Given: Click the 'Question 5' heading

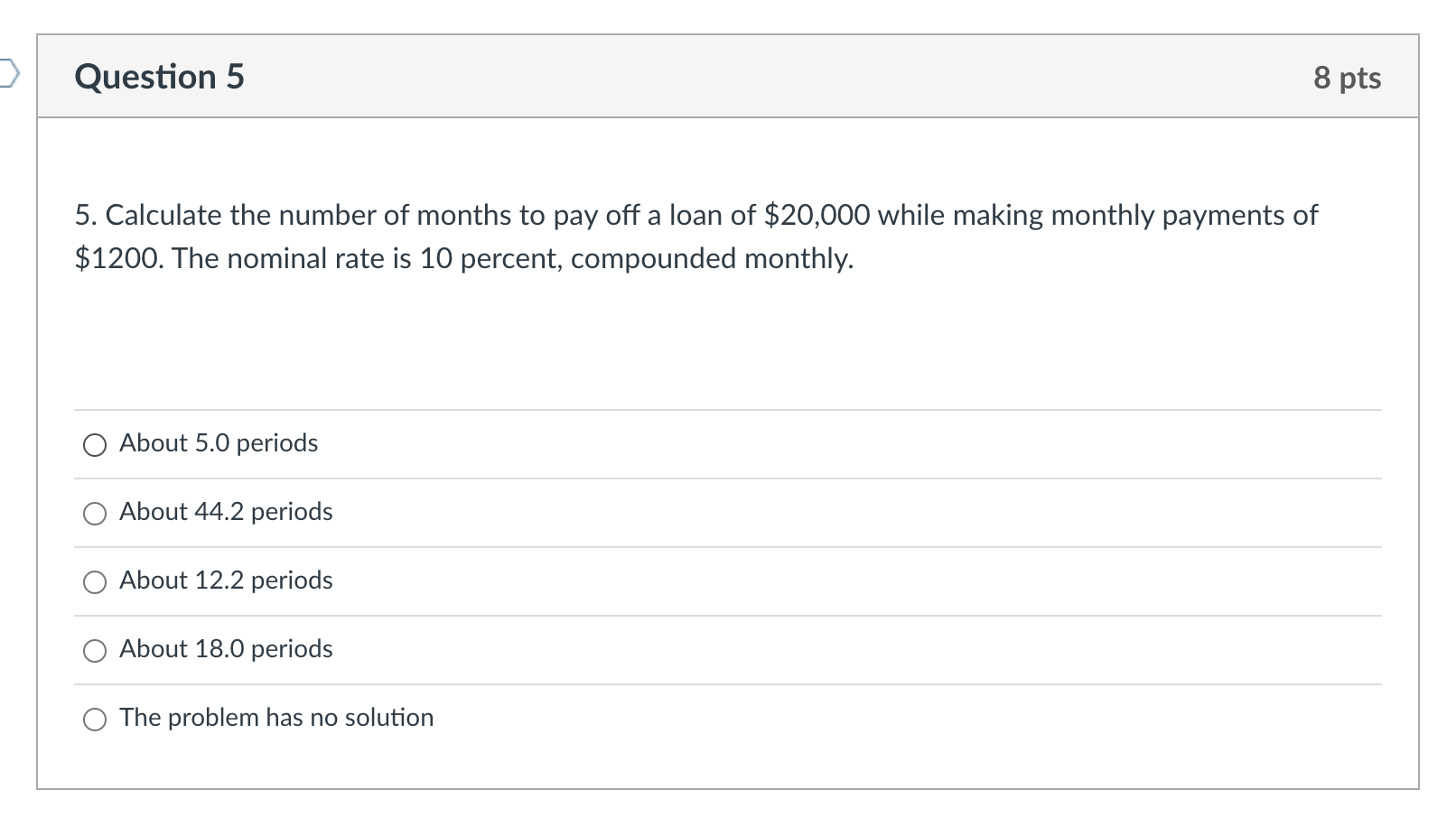Looking at the screenshot, I should click(159, 77).
